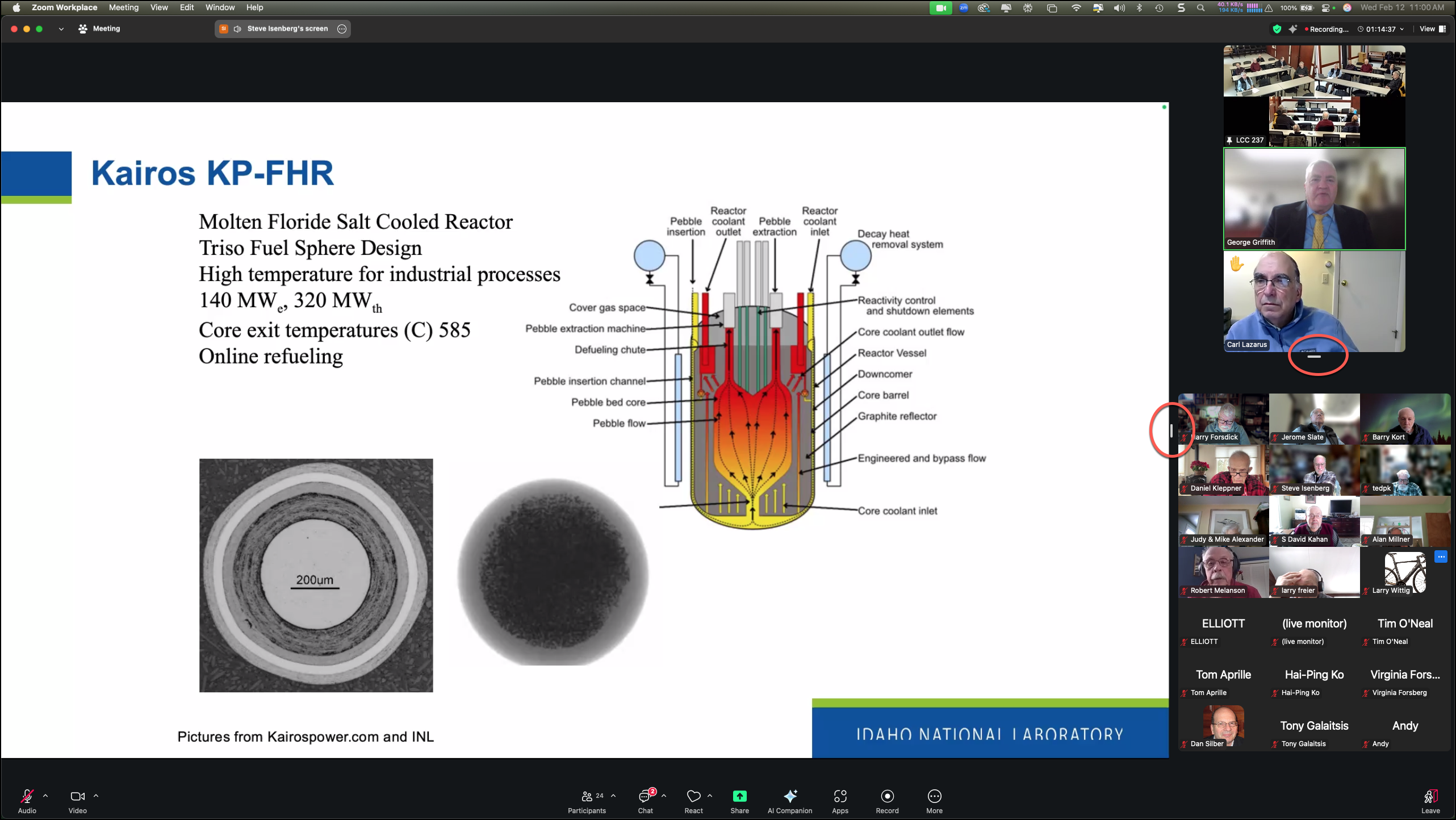Open the Zoom Workplace menu
1456x820 pixels.
point(64,7)
